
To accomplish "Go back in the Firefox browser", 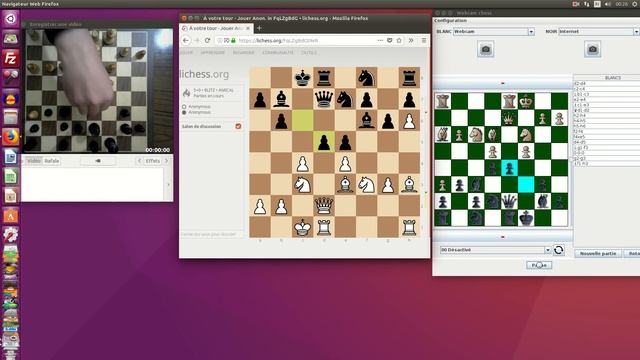I will pyautogui.click(x=186, y=40).
